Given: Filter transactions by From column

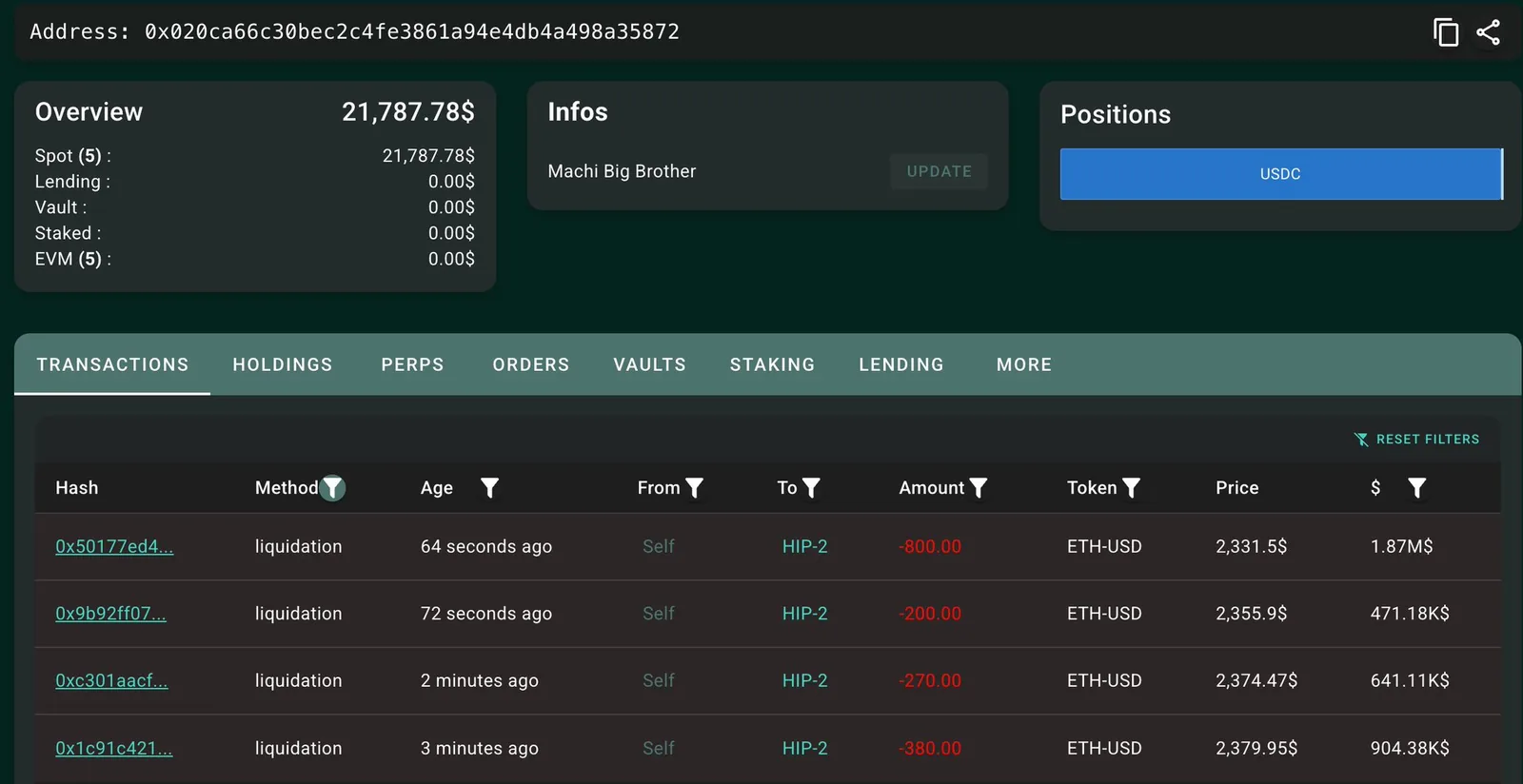Looking at the screenshot, I should (695, 488).
